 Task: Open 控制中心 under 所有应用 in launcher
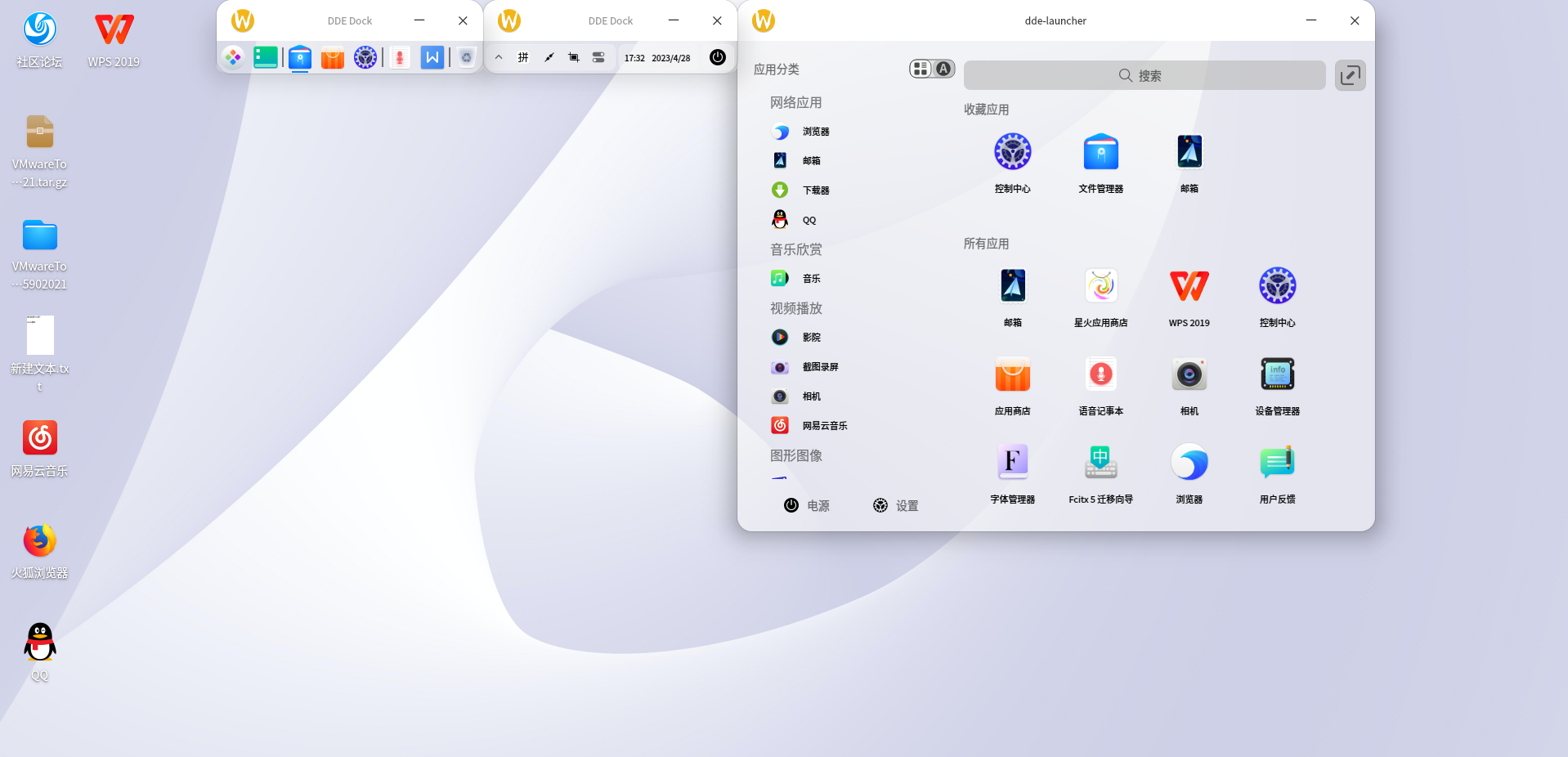pyautogui.click(x=1278, y=298)
